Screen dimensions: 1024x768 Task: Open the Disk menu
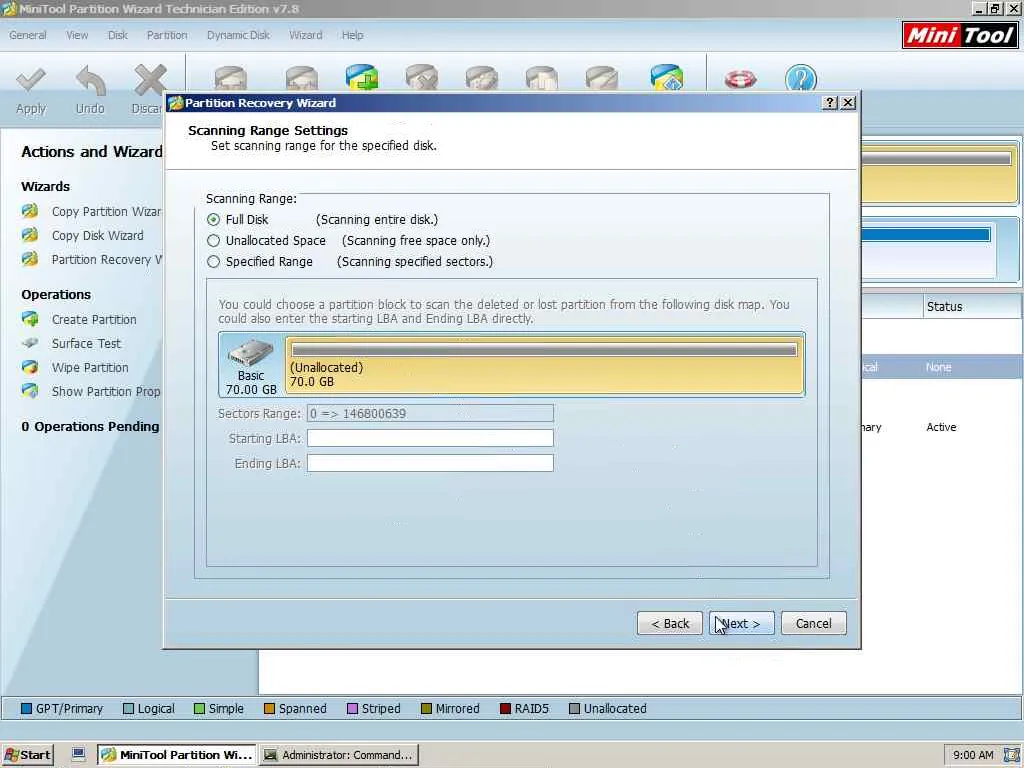[118, 35]
